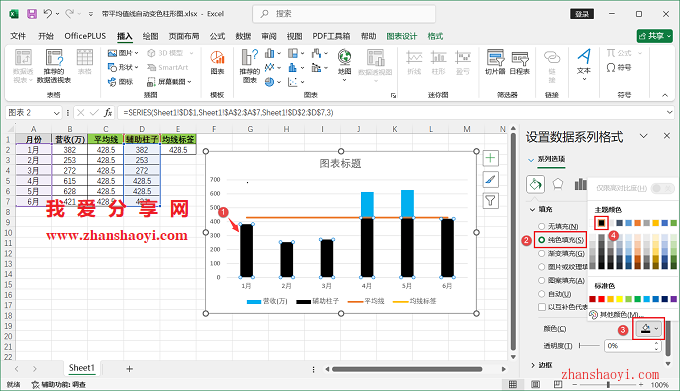
Task: Click the Undo arrow icon
Action: point(48,14)
